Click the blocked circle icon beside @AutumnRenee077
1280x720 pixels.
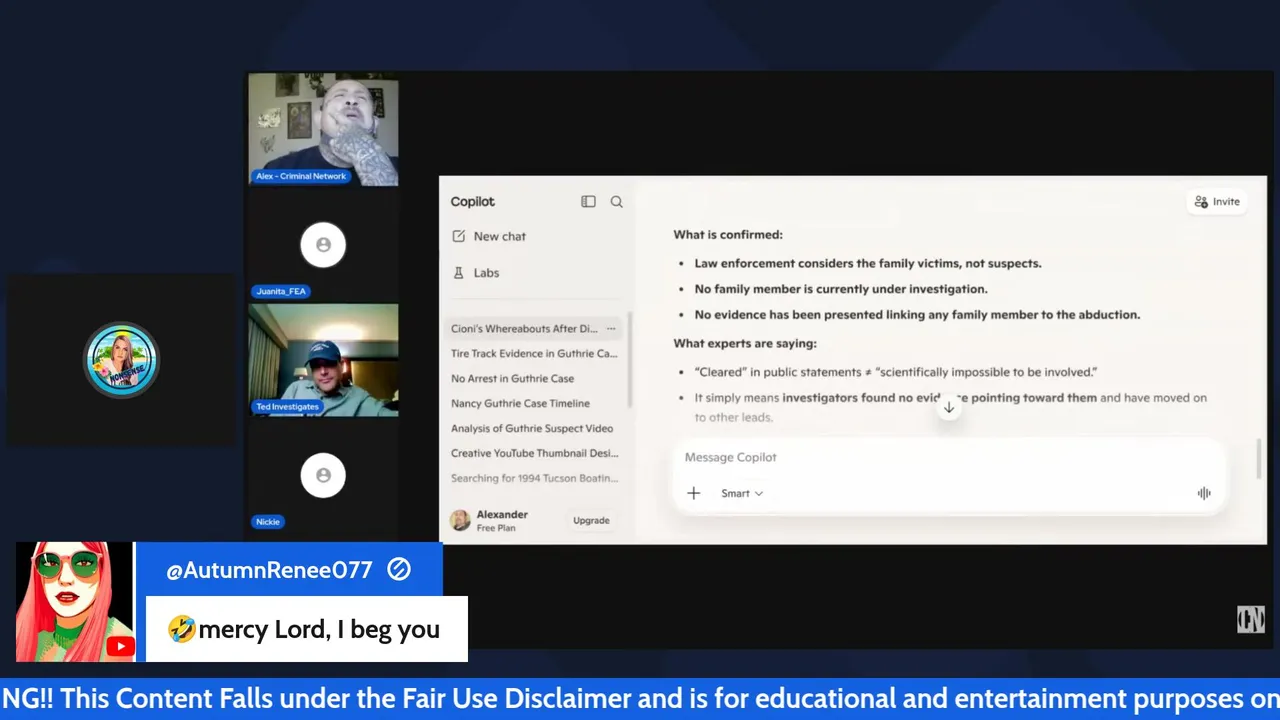pos(399,569)
